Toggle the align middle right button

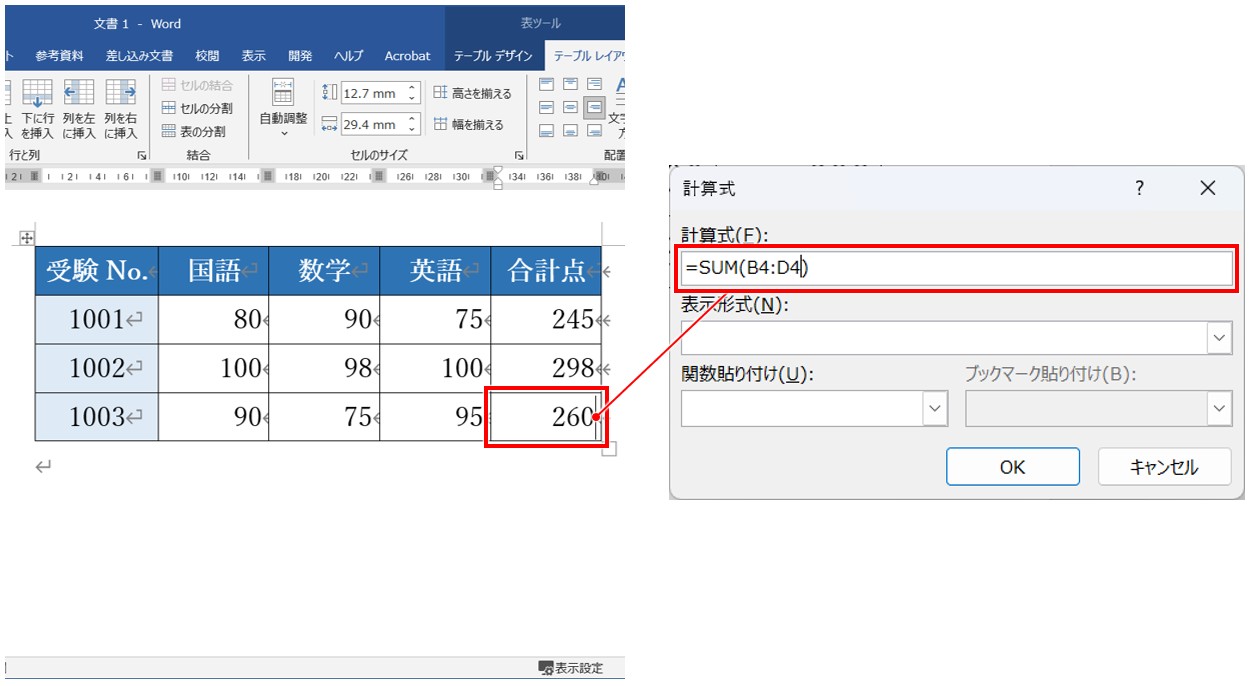coord(594,107)
